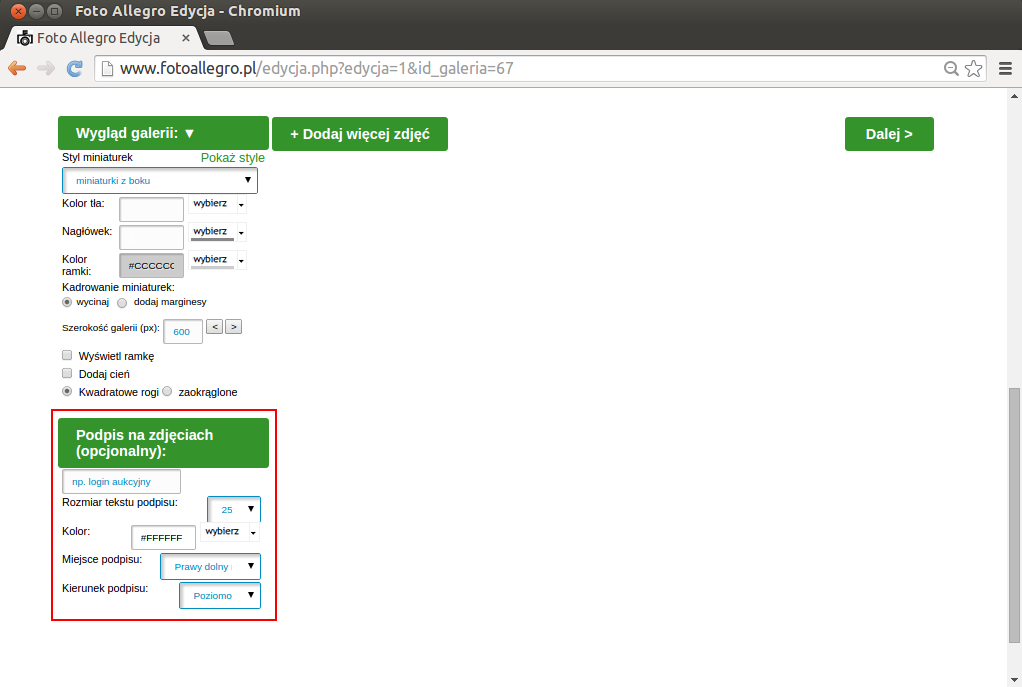Click the scrollbar up arrow

coord(1014,96)
